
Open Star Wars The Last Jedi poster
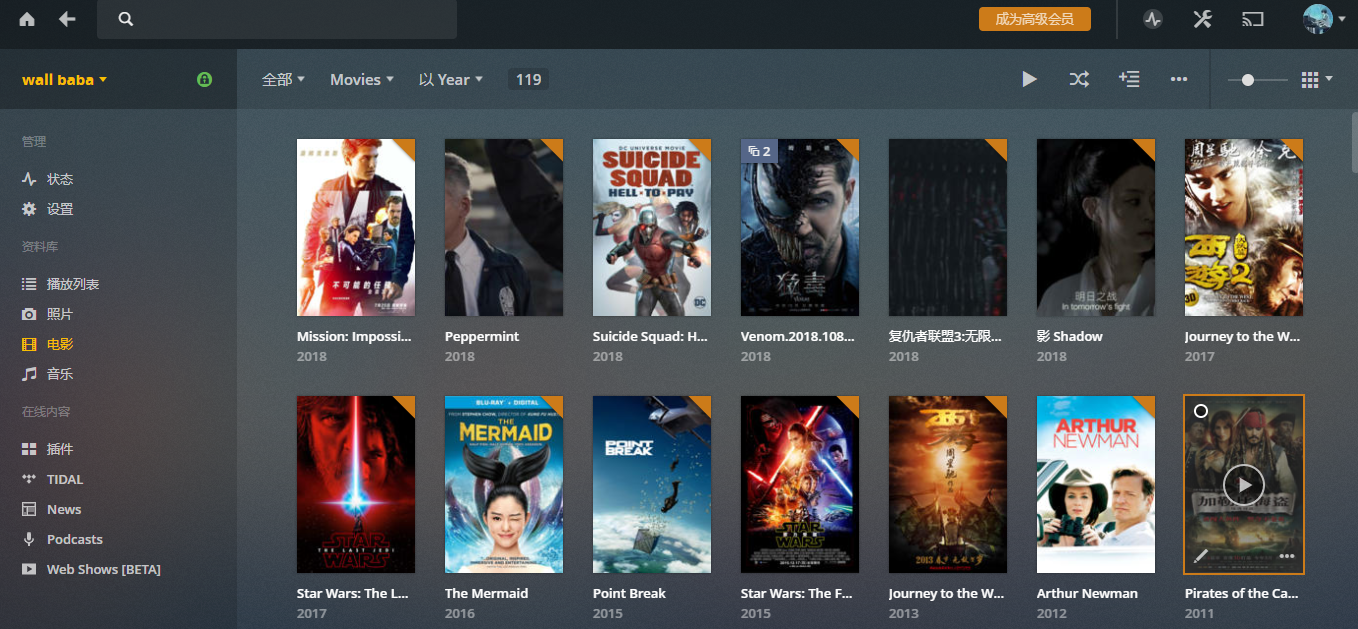pos(356,484)
